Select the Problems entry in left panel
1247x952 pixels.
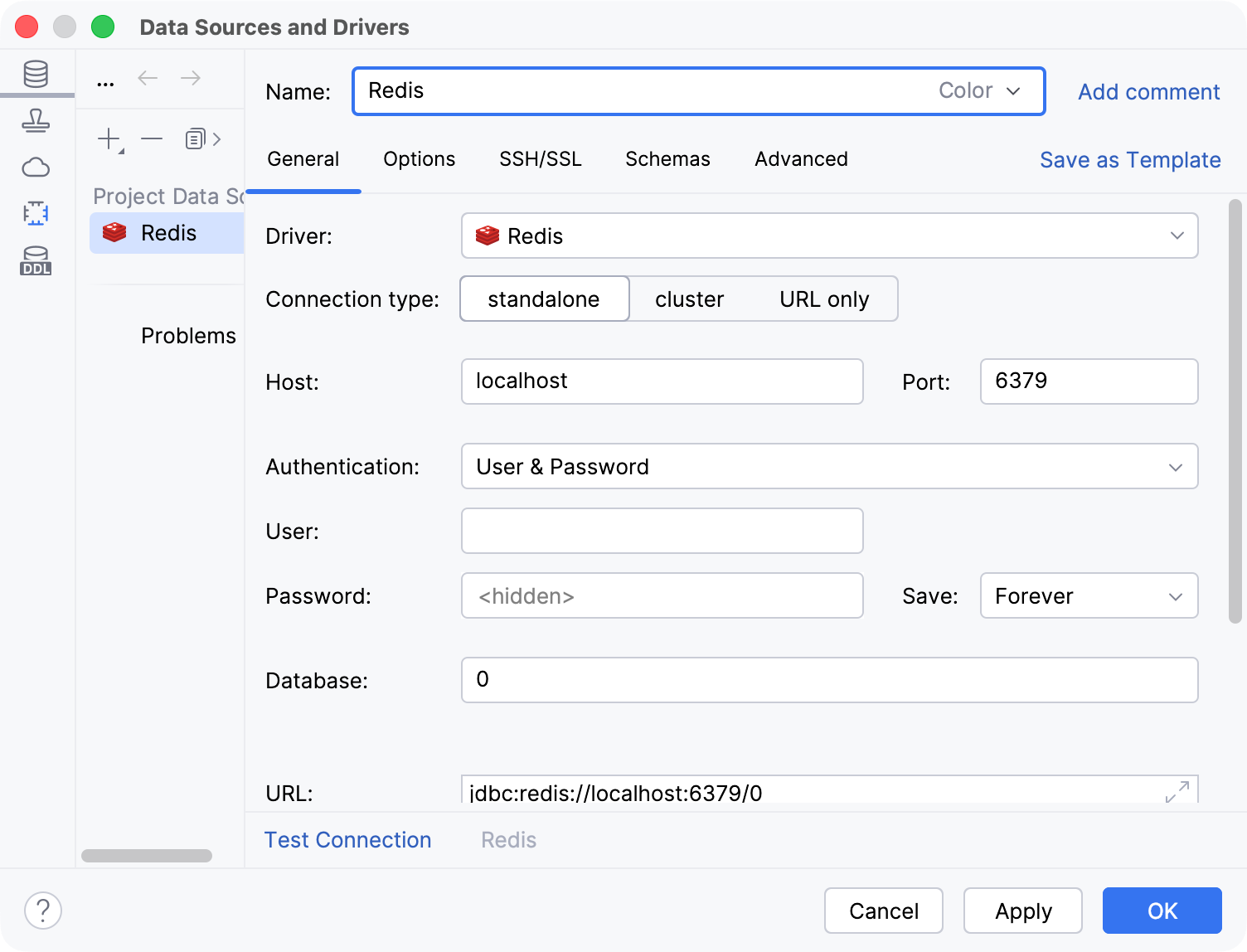coord(188,336)
